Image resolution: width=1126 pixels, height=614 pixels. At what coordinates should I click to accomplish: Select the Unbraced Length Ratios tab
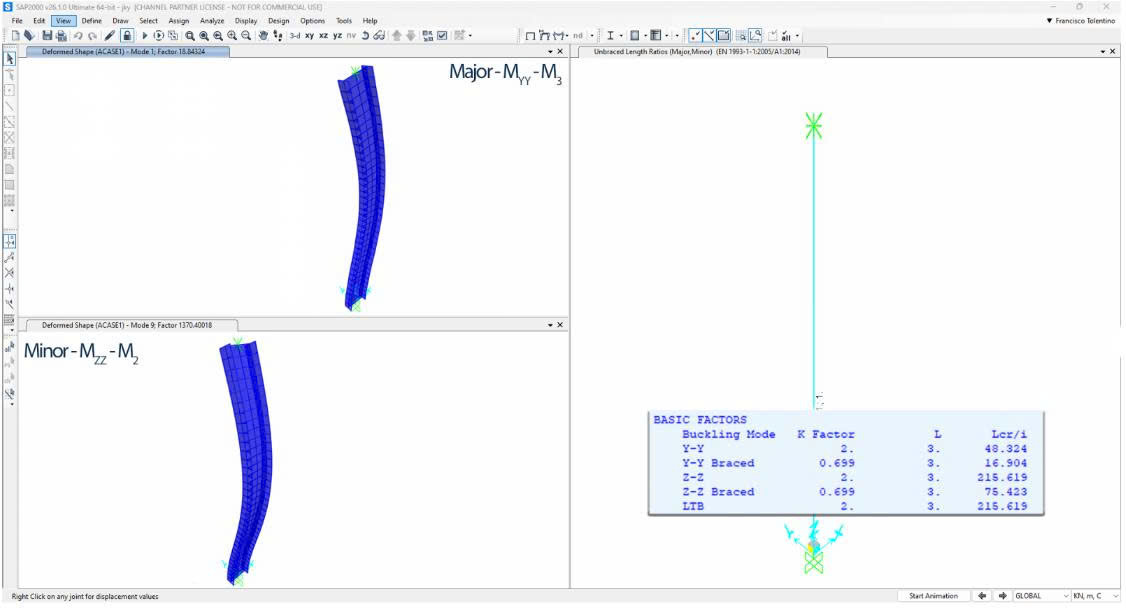696,51
